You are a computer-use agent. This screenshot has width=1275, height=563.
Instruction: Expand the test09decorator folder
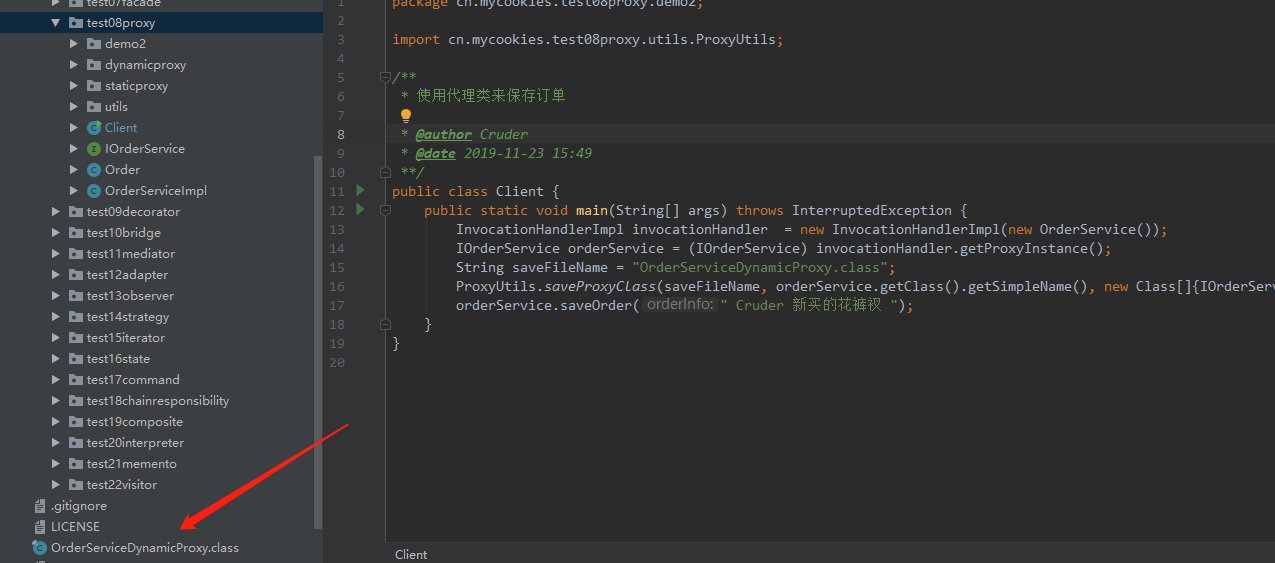point(56,212)
